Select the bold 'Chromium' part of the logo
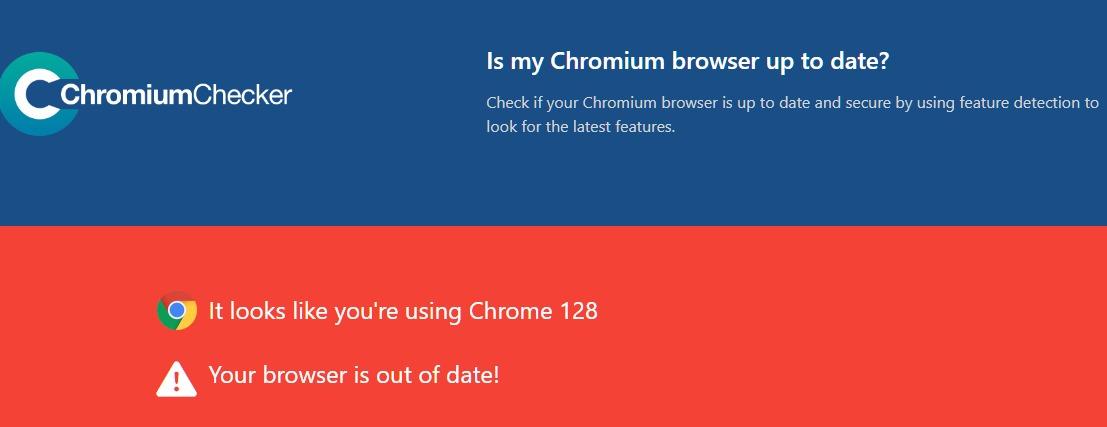 tap(126, 95)
